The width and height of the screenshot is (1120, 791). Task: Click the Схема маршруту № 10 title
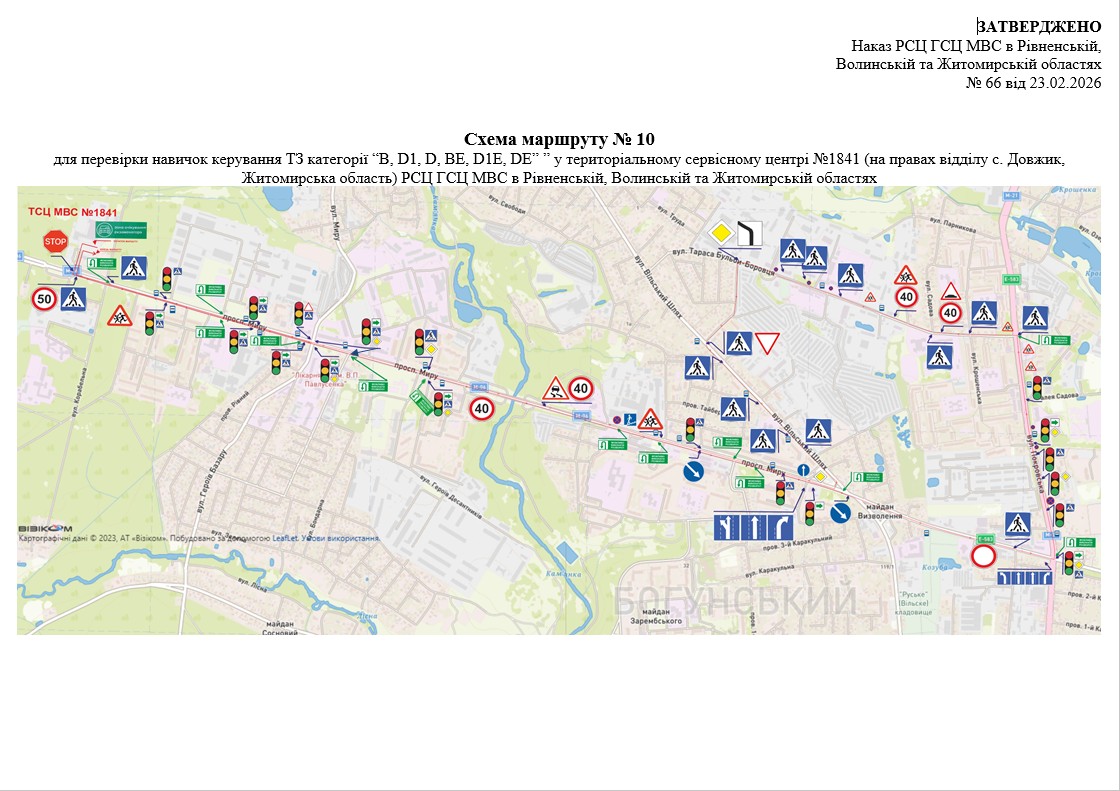(x=559, y=138)
